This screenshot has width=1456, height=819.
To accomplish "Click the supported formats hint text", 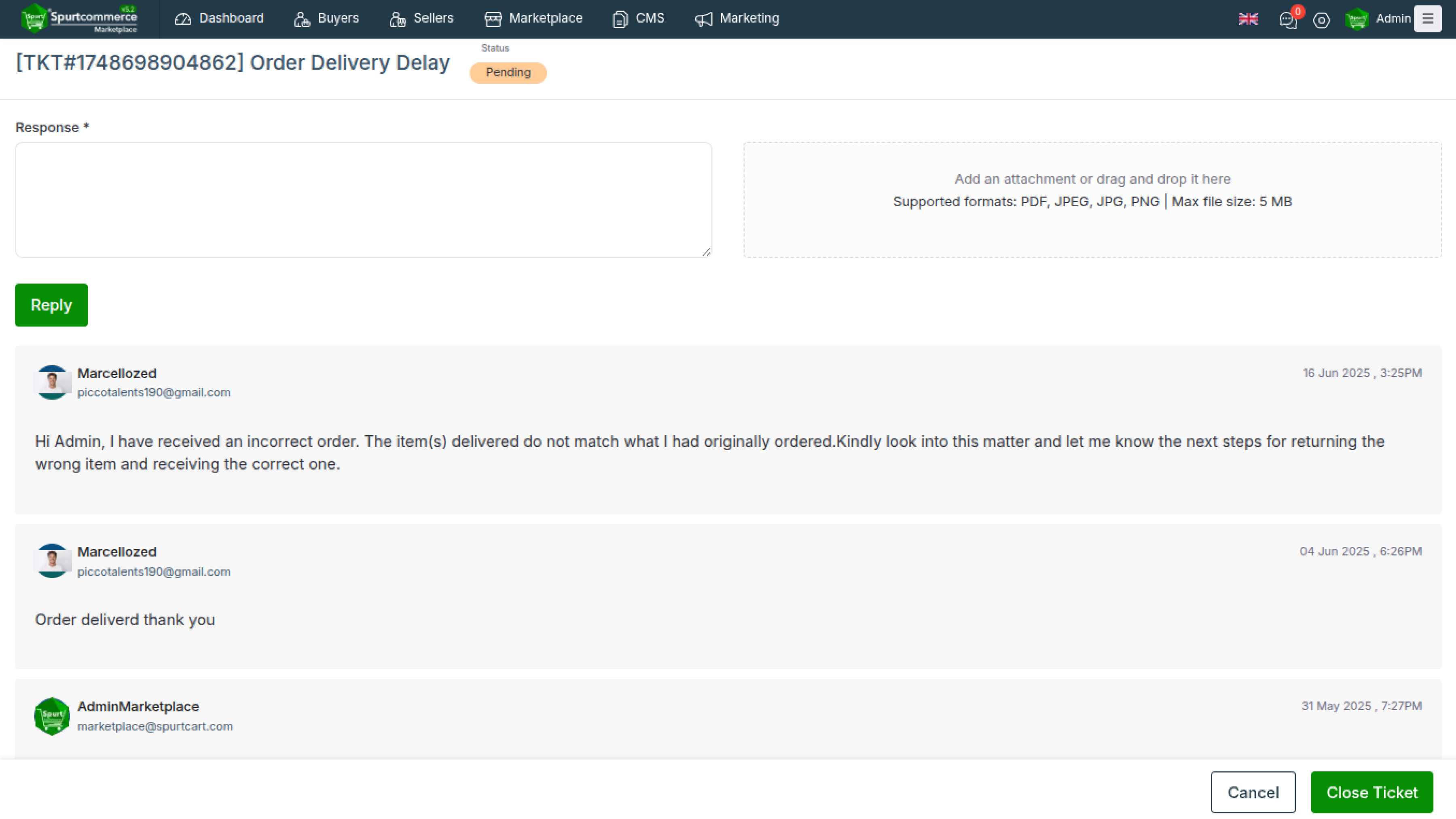I will 1092,202.
